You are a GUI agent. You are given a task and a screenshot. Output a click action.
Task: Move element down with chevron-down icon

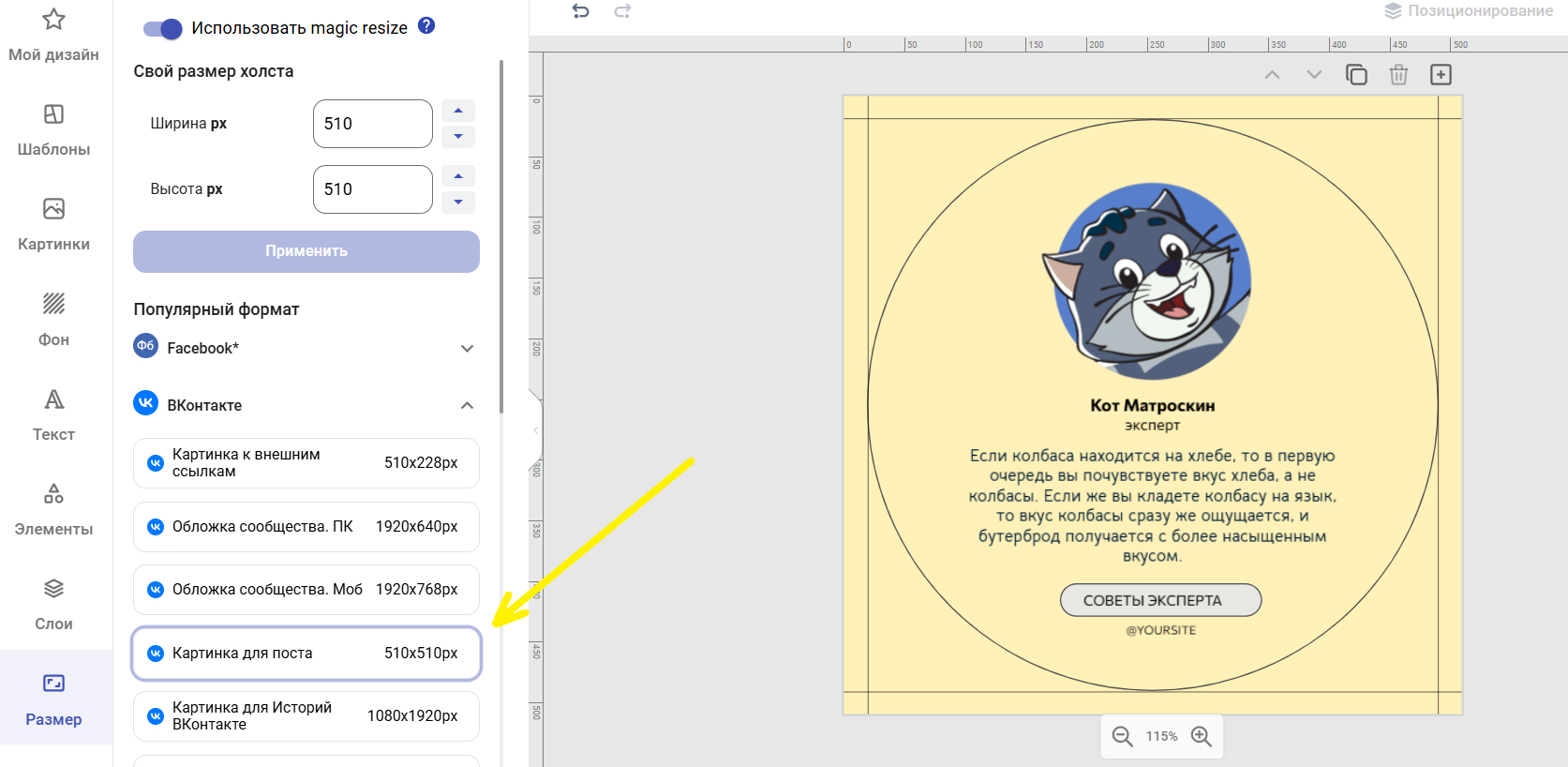(1314, 75)
